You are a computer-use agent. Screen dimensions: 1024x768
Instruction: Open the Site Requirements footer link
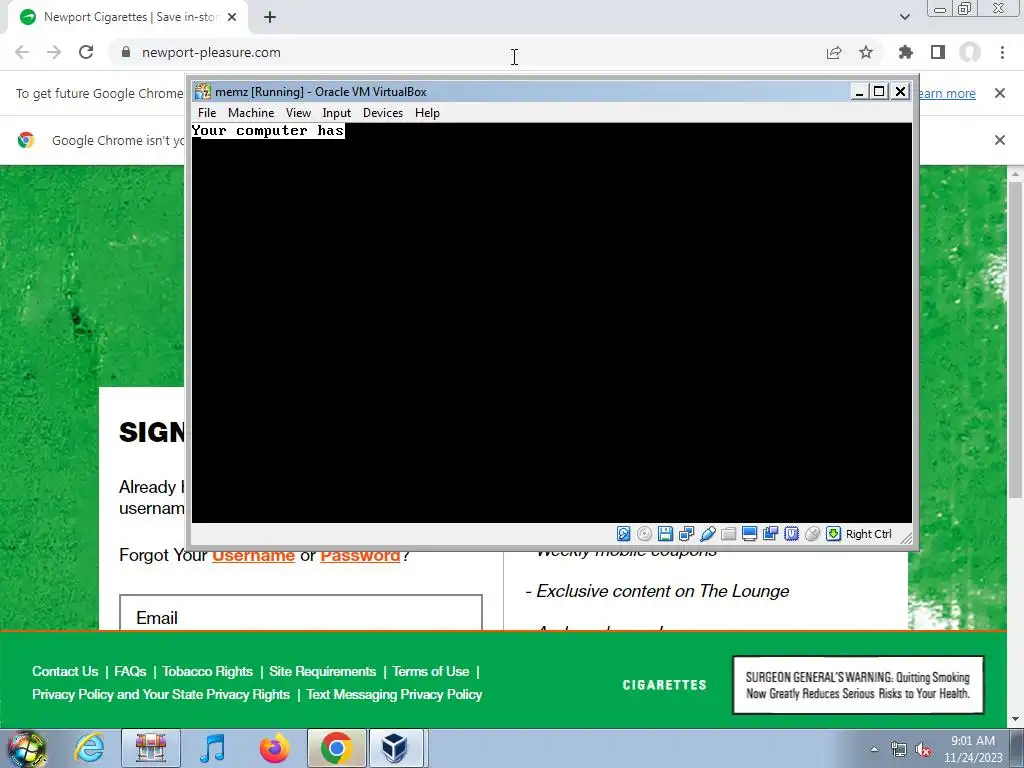(323, 671)
